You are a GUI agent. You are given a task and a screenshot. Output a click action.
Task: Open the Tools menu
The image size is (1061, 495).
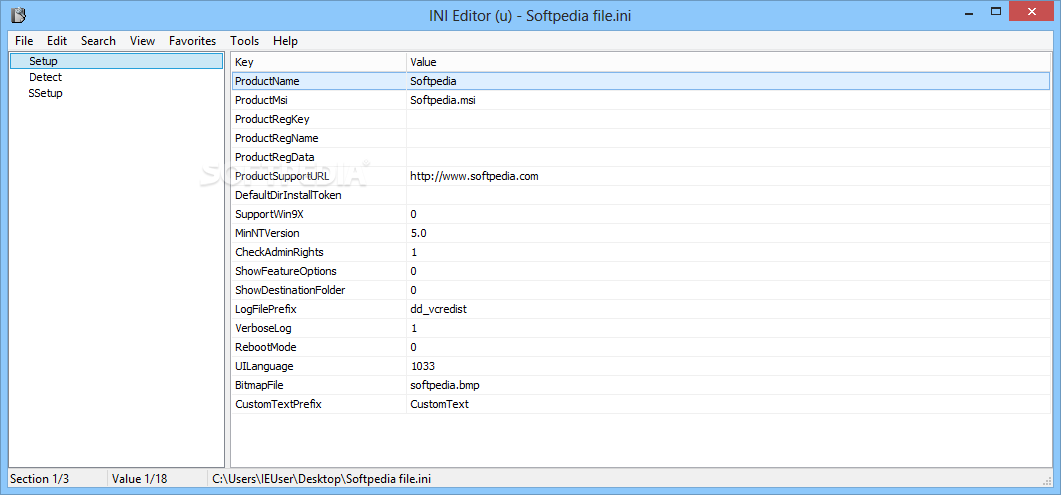[x=244, y=41]
